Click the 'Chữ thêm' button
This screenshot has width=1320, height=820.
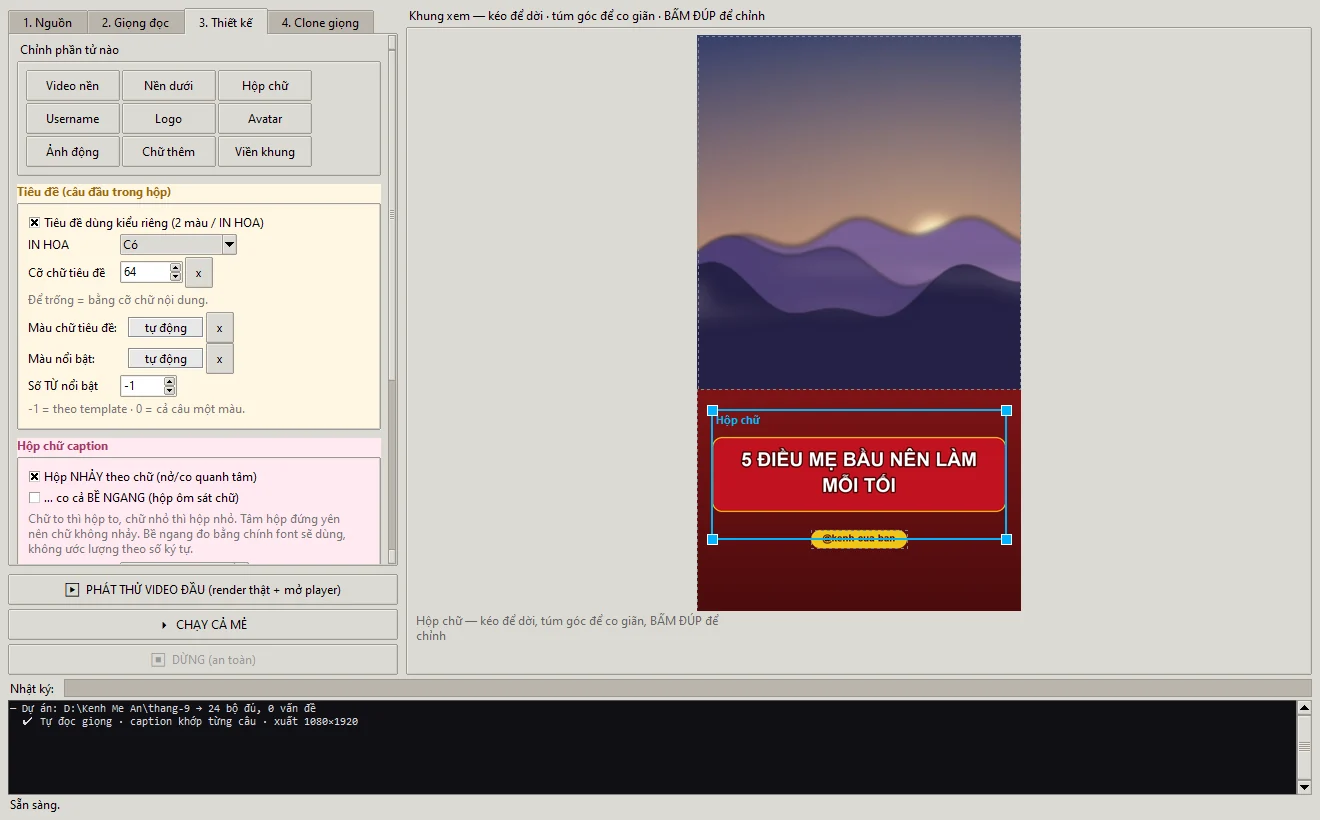[x=168, y=152]
